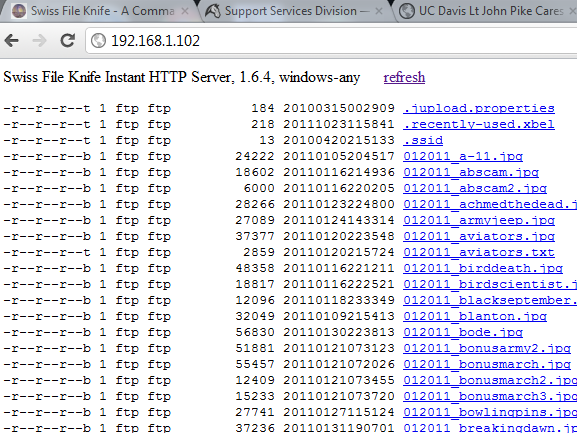The height and width of the screenshot is (433, 577).
Task: Click file size 48358
Action: [255, 268]
